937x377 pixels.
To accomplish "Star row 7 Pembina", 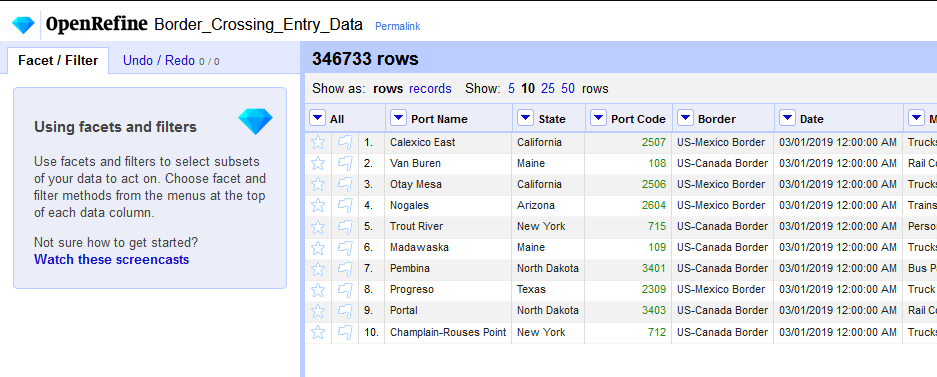I will tap(319, 268).
